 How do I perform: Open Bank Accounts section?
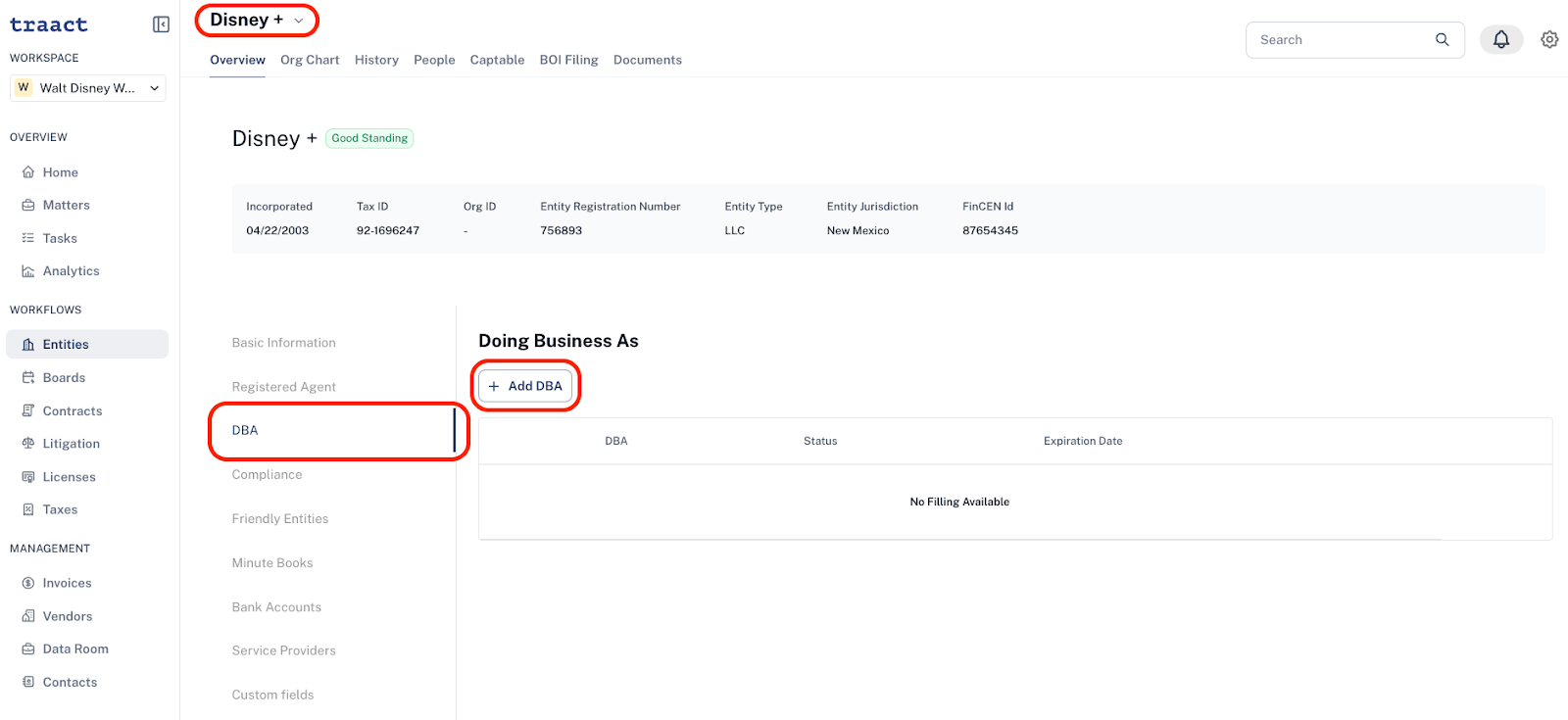[x=276, y=607]
